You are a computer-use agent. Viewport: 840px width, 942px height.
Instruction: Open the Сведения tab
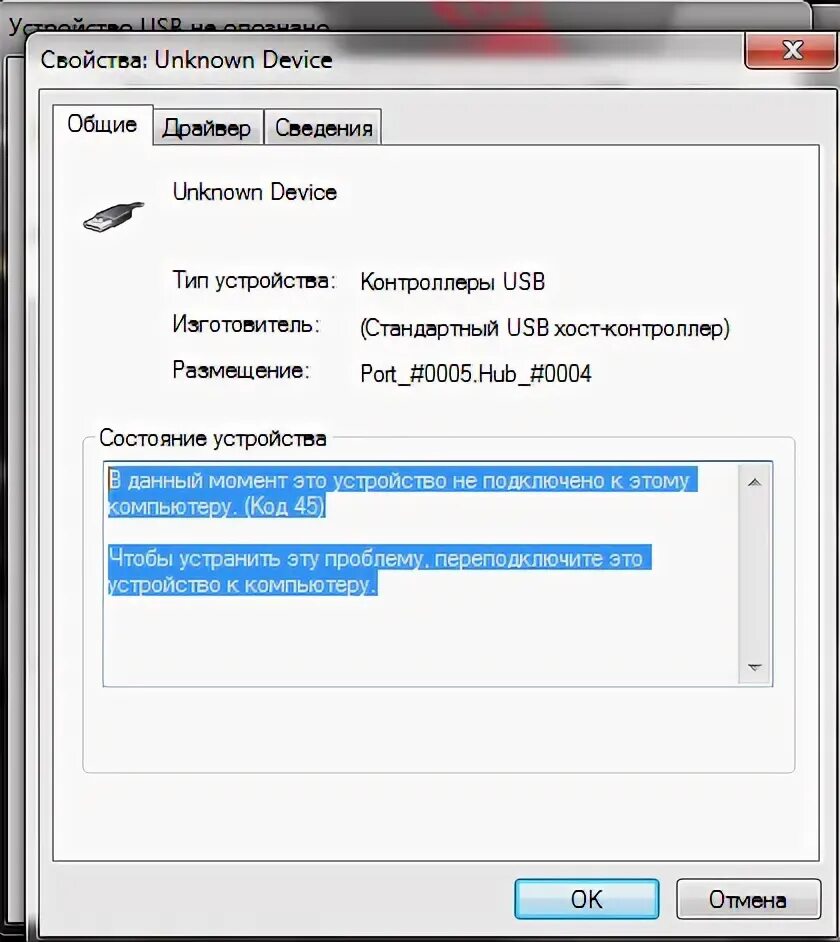pos(323,127)
